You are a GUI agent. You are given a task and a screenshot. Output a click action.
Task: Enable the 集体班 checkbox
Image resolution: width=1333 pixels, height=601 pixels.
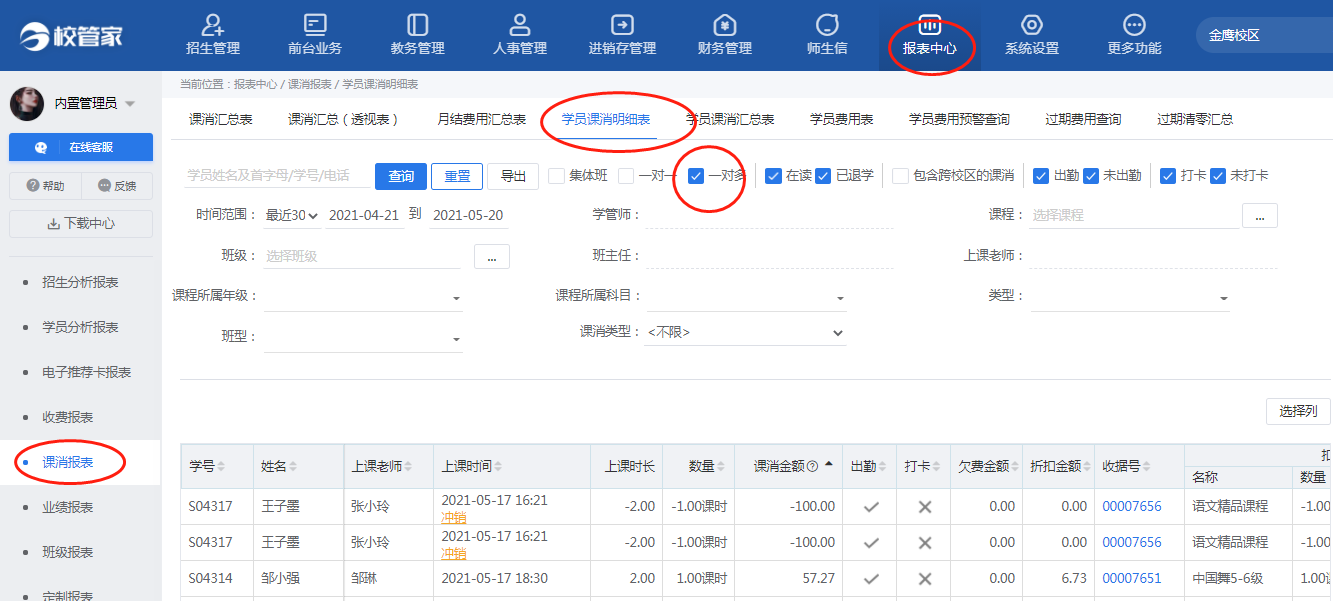point(556,176)
